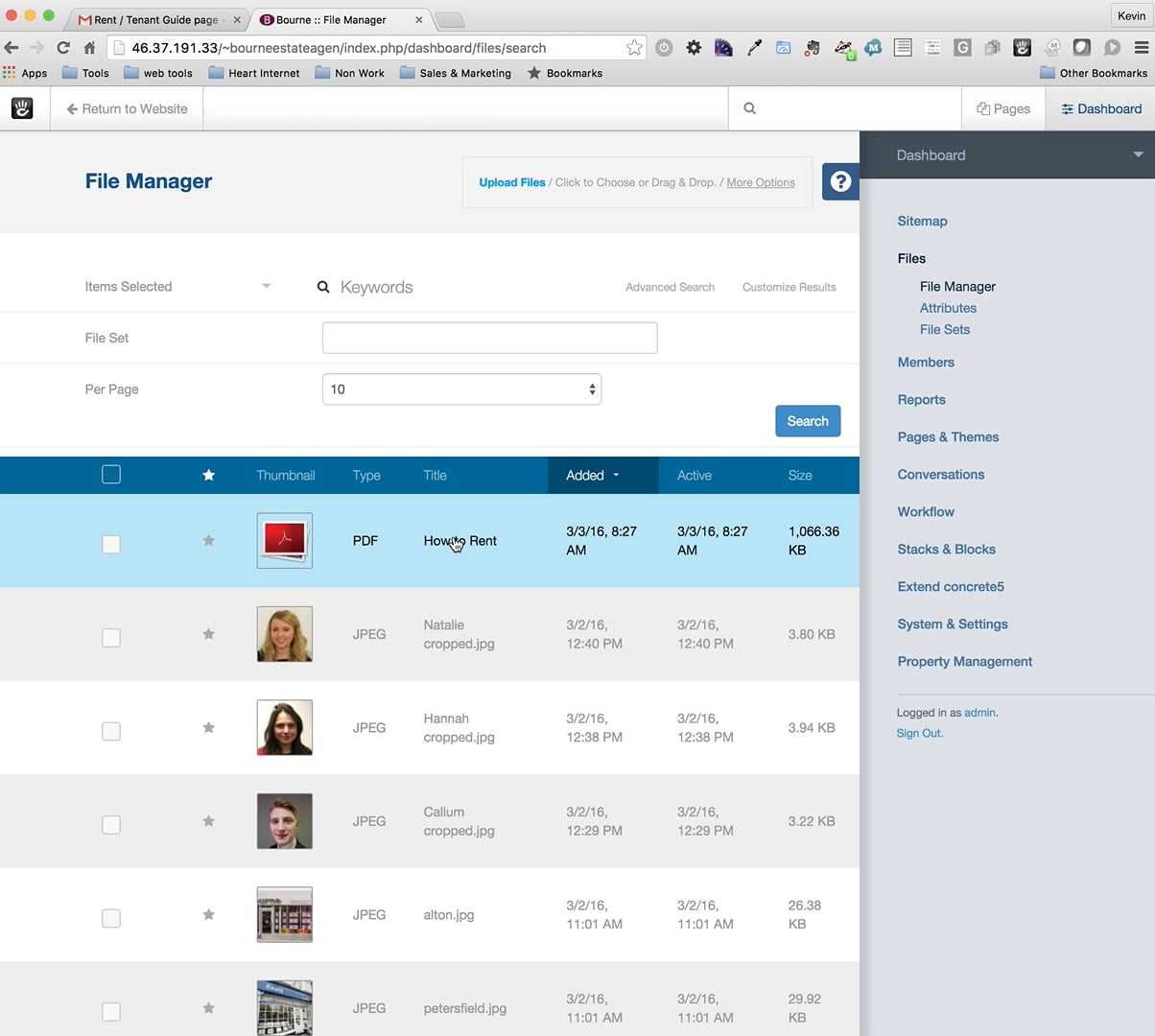Screen dimensions: 1155x1036
Task: Check the How to Rent PDF row checkbox
Action: point(111,544)
